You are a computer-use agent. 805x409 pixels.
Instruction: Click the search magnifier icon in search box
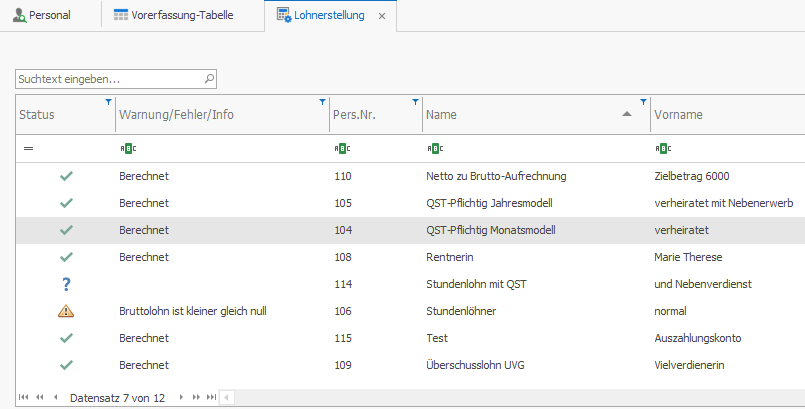(208, 78)
